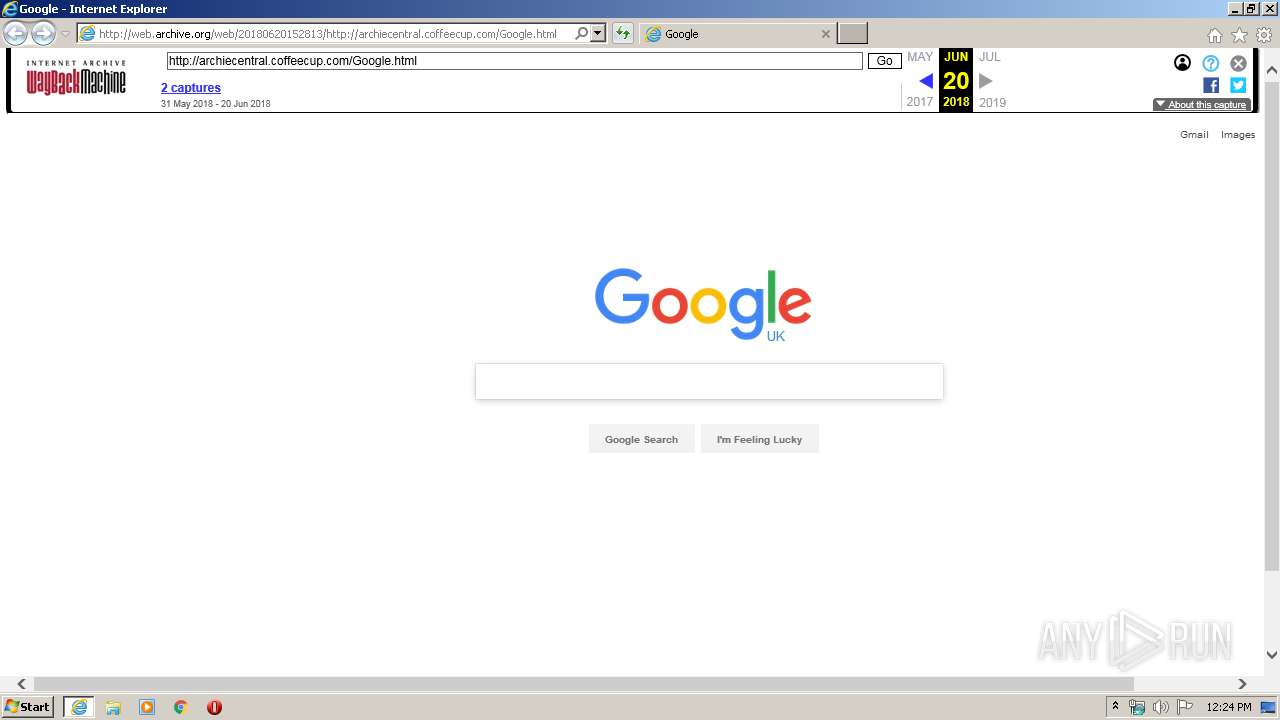1280x720 pixels.
Task: Click the Google search text box
Action: click(x=709, y=381)
